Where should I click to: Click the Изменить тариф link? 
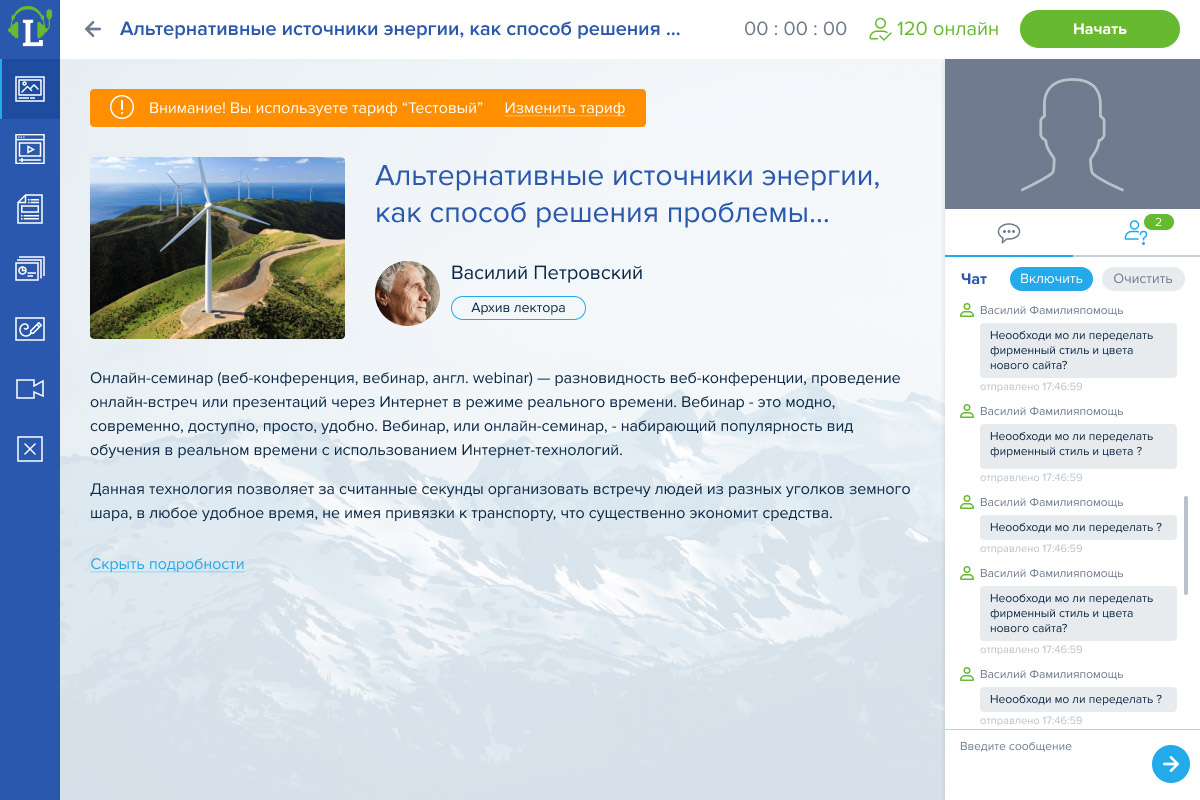click(x=564, y=108)
